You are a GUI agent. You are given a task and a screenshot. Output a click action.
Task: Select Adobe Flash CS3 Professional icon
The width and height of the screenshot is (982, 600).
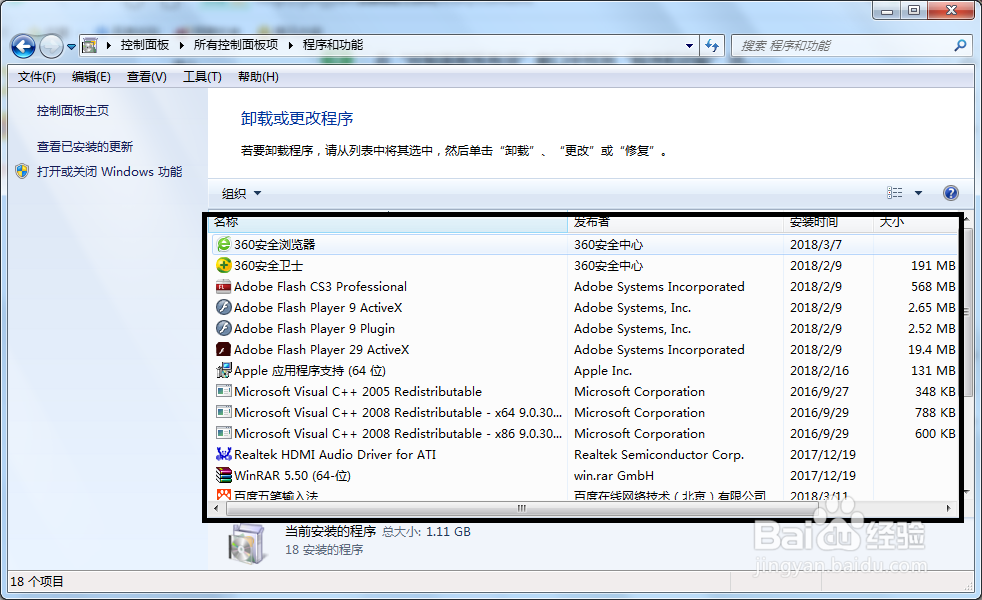(x=224, y=287)
